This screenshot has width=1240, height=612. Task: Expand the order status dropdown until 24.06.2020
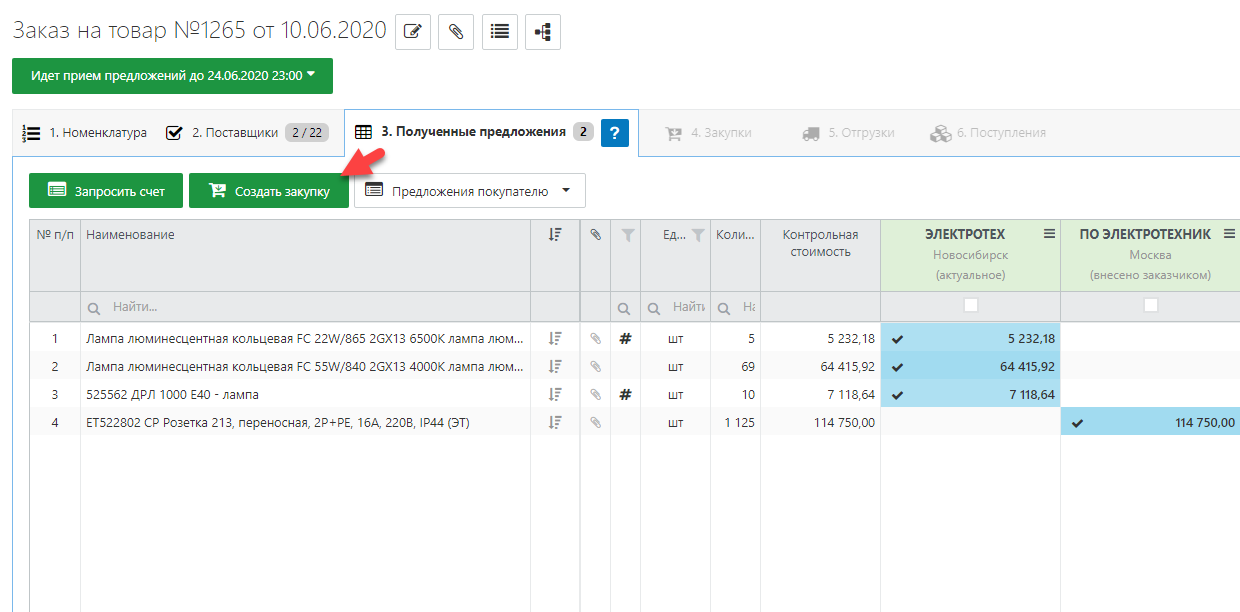click(x=172, y=75)
